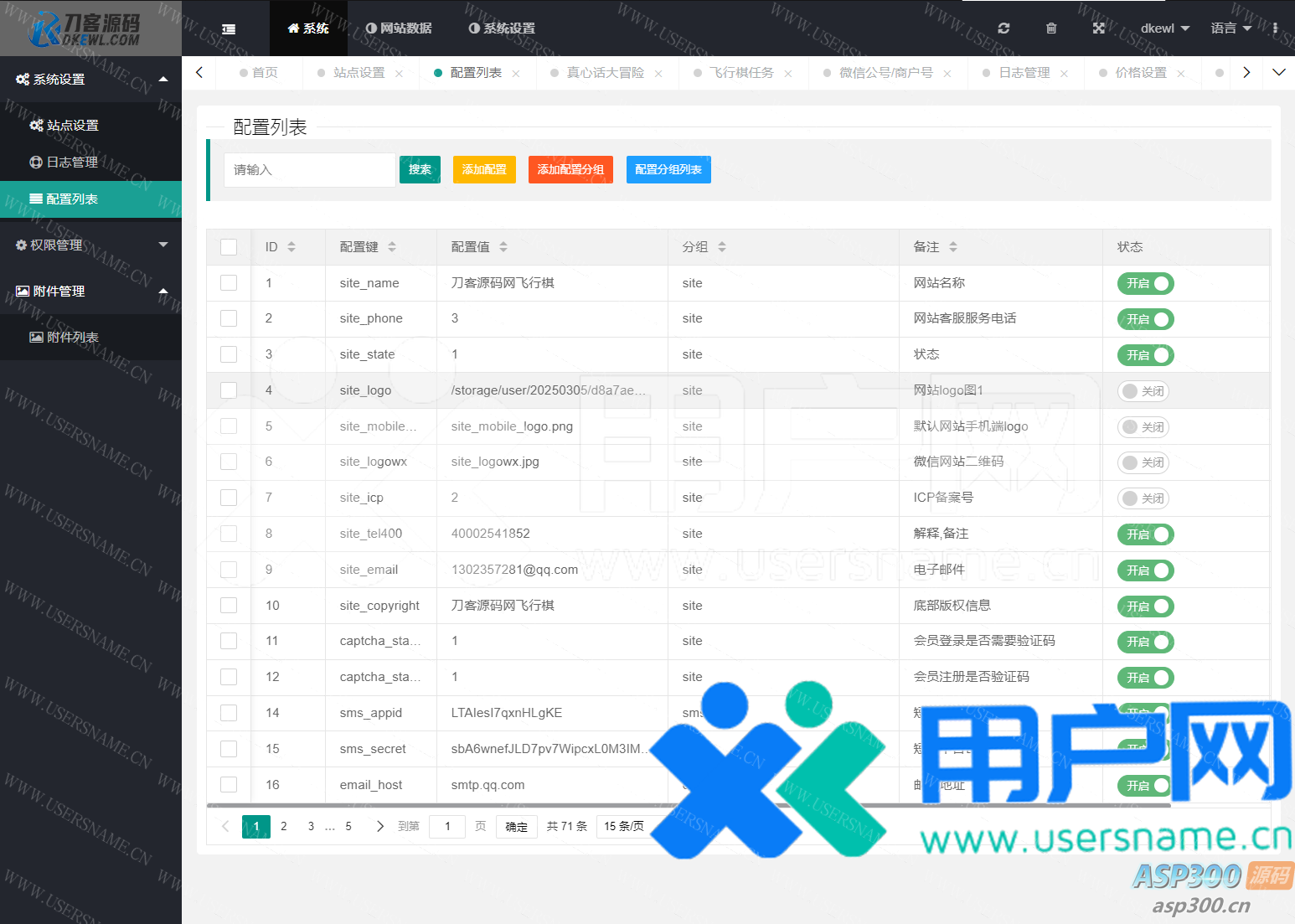The height and width of the screenshot is (924, 1295).
Task: Click the 请输入 search input field
Action: (310, 170)
